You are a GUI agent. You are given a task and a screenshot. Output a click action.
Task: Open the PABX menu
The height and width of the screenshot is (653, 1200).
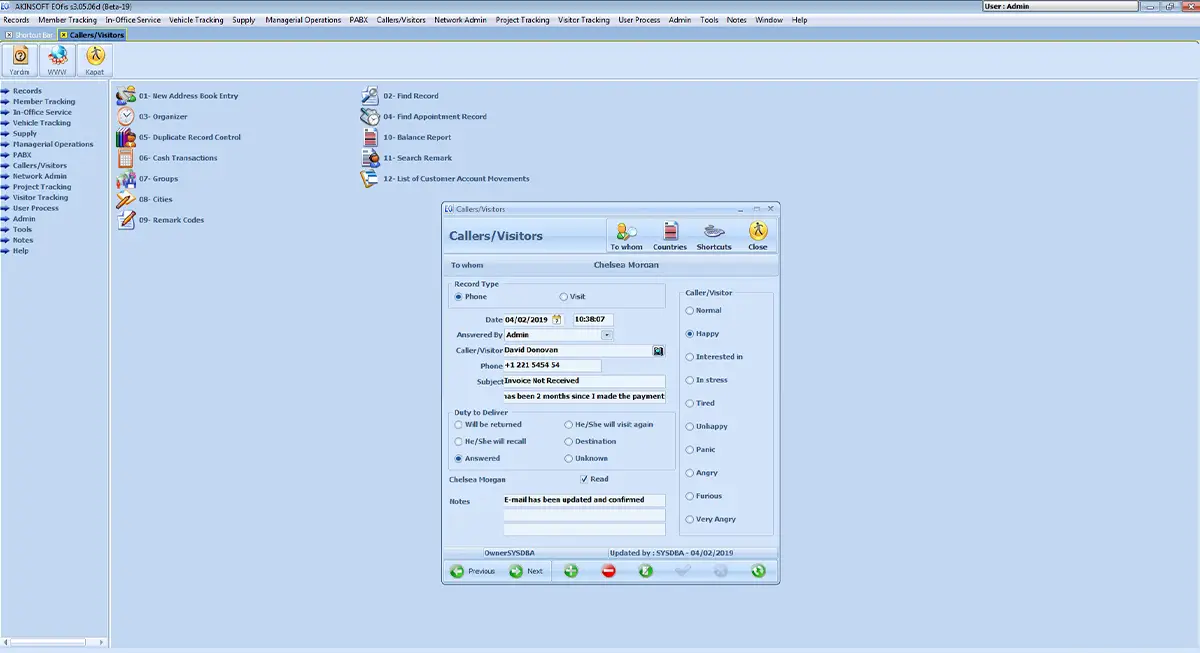click(x=359, y=20)
